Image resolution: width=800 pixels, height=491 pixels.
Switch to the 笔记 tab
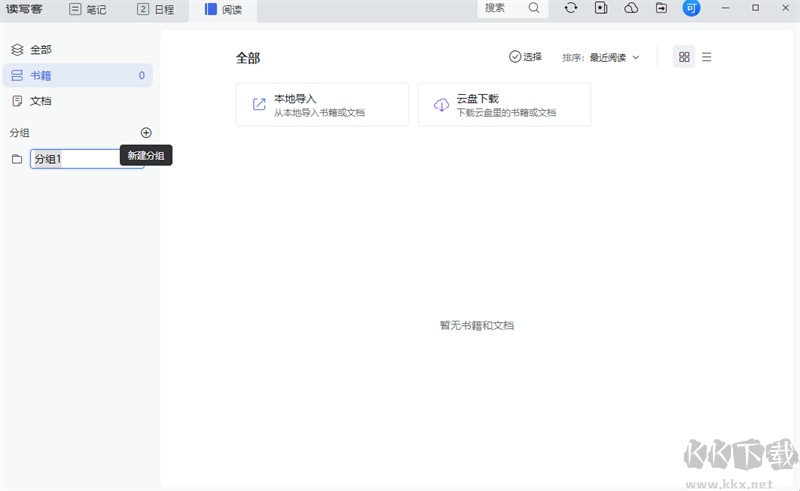(88, 10)
